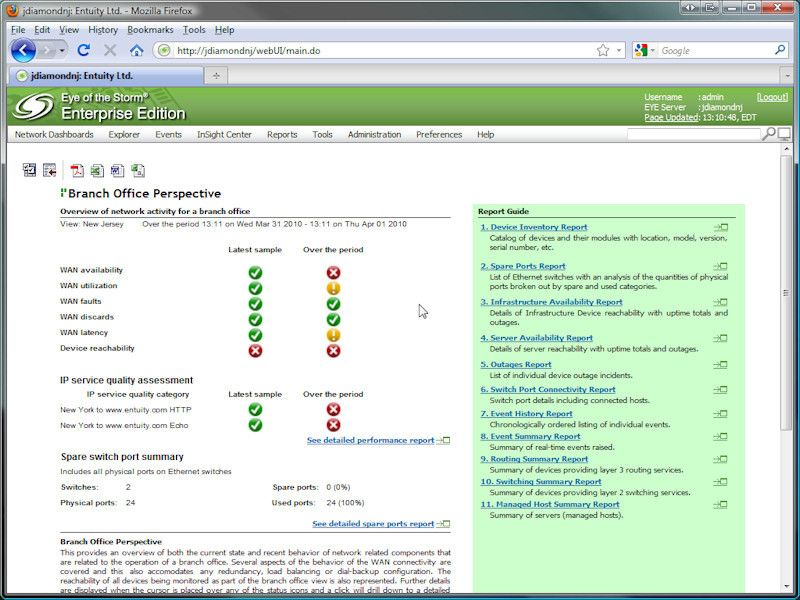Image resolution: width=800 pixels, height=600 pixels.
Task: Open the Server Availability Report link
Action: 536,338
